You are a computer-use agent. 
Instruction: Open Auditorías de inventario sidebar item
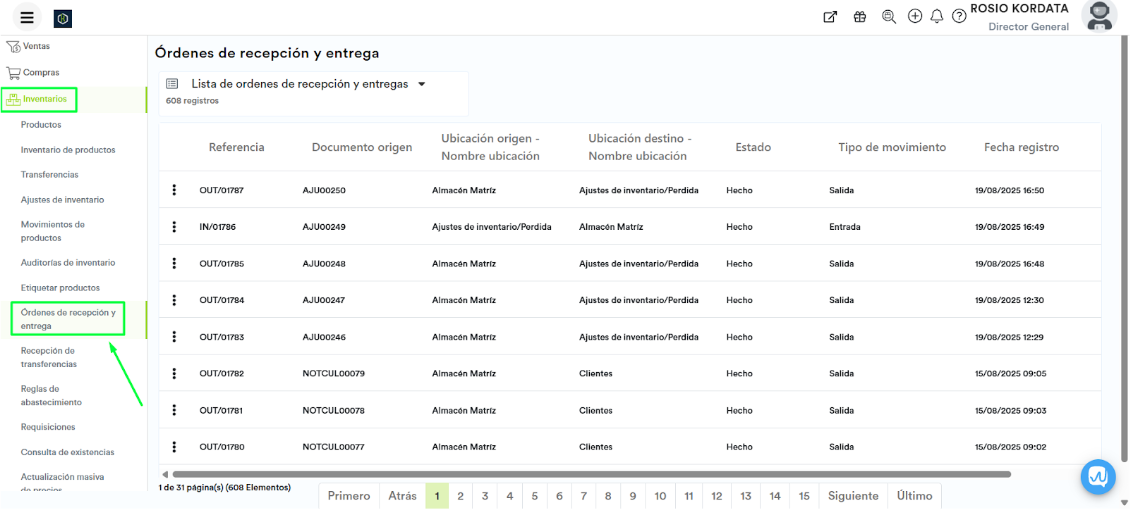click(x=68, y=263)
